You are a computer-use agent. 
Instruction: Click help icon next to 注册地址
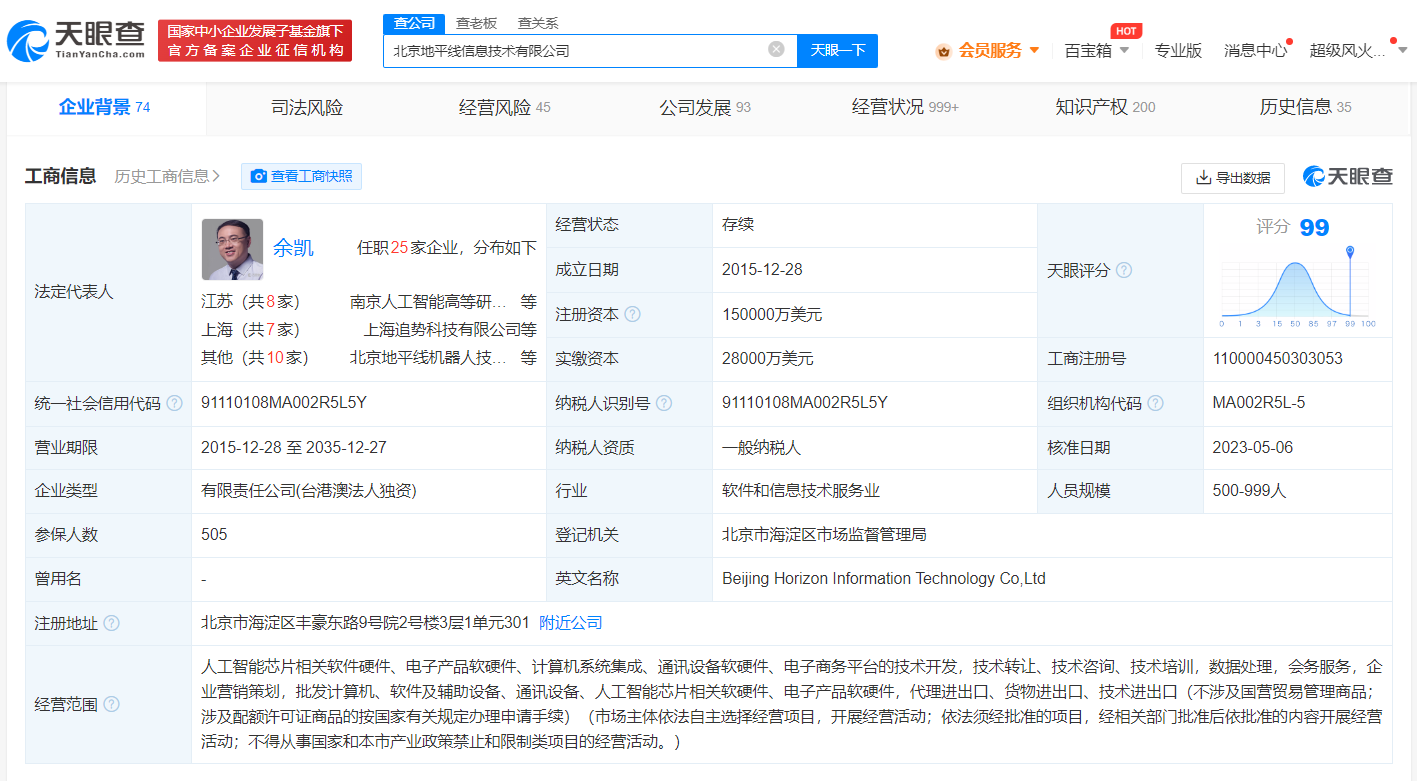(111, 623)
